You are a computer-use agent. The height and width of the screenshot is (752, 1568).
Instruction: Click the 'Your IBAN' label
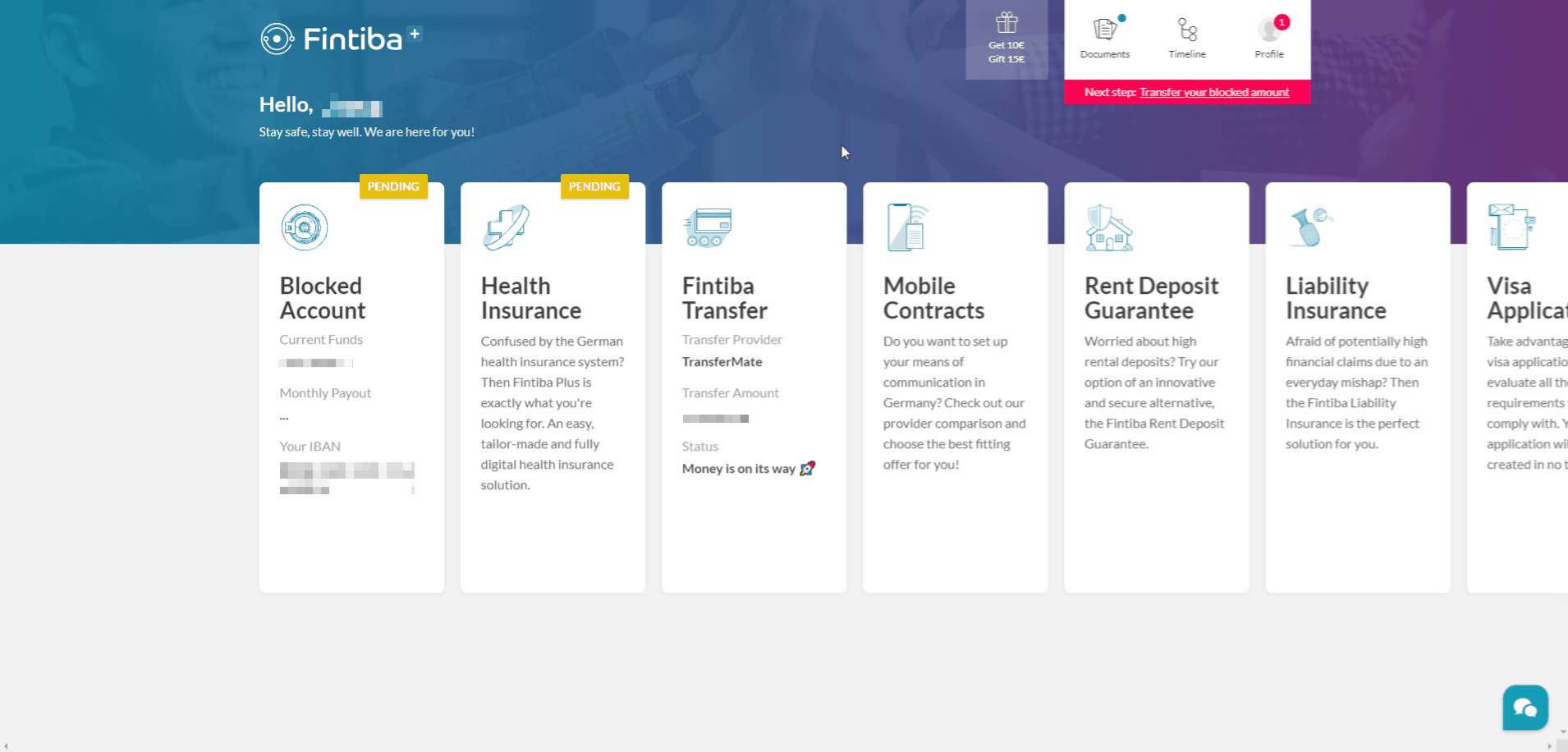pos(309,447)
